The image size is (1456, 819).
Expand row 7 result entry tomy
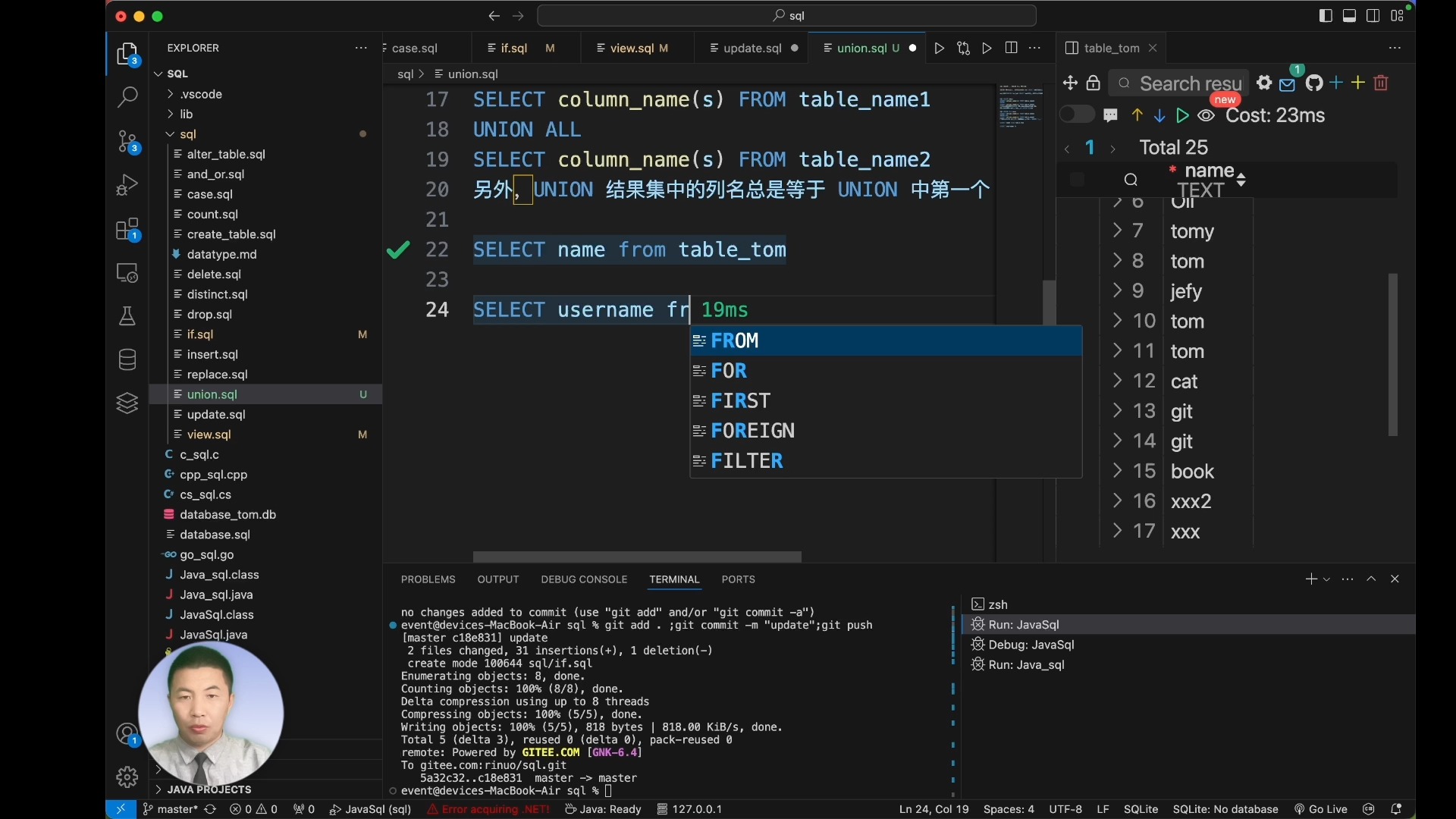(1117, 231)
